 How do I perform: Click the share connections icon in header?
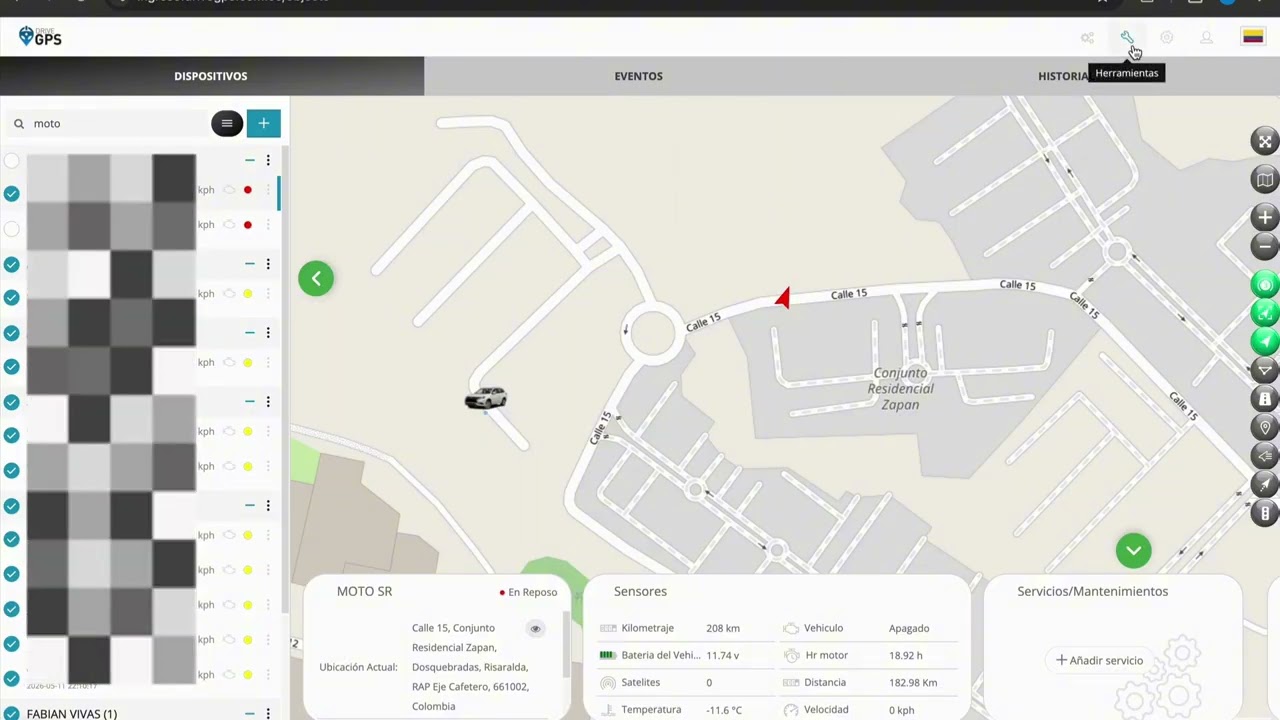1087,38
